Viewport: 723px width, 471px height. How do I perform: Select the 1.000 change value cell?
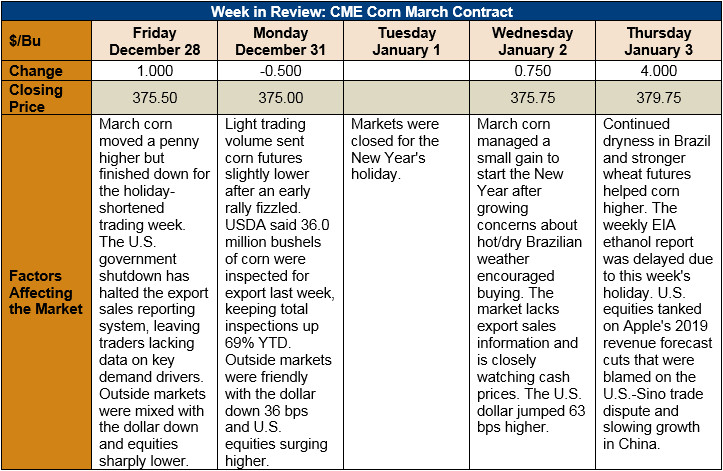[154, 71]
